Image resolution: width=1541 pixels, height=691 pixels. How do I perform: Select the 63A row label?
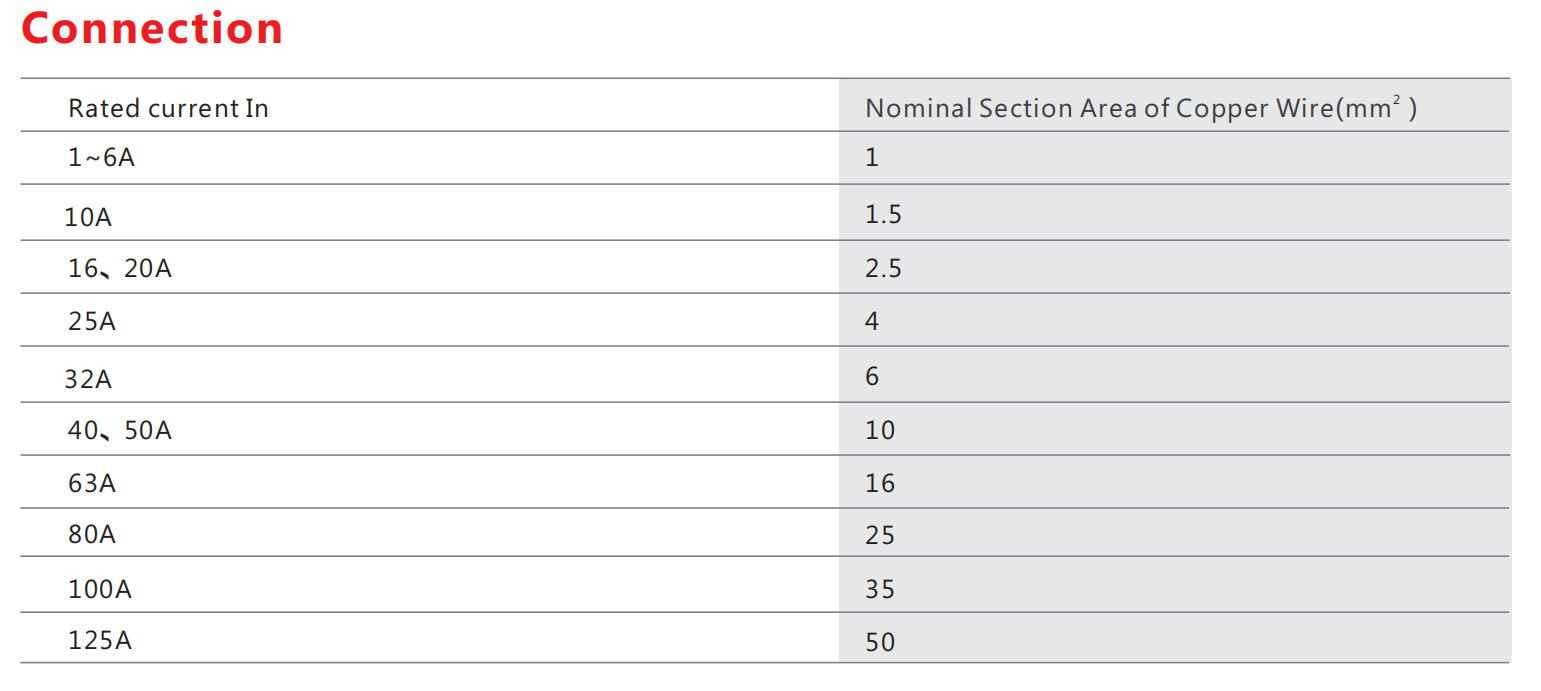pyautogui.click(x=92, y=483)
